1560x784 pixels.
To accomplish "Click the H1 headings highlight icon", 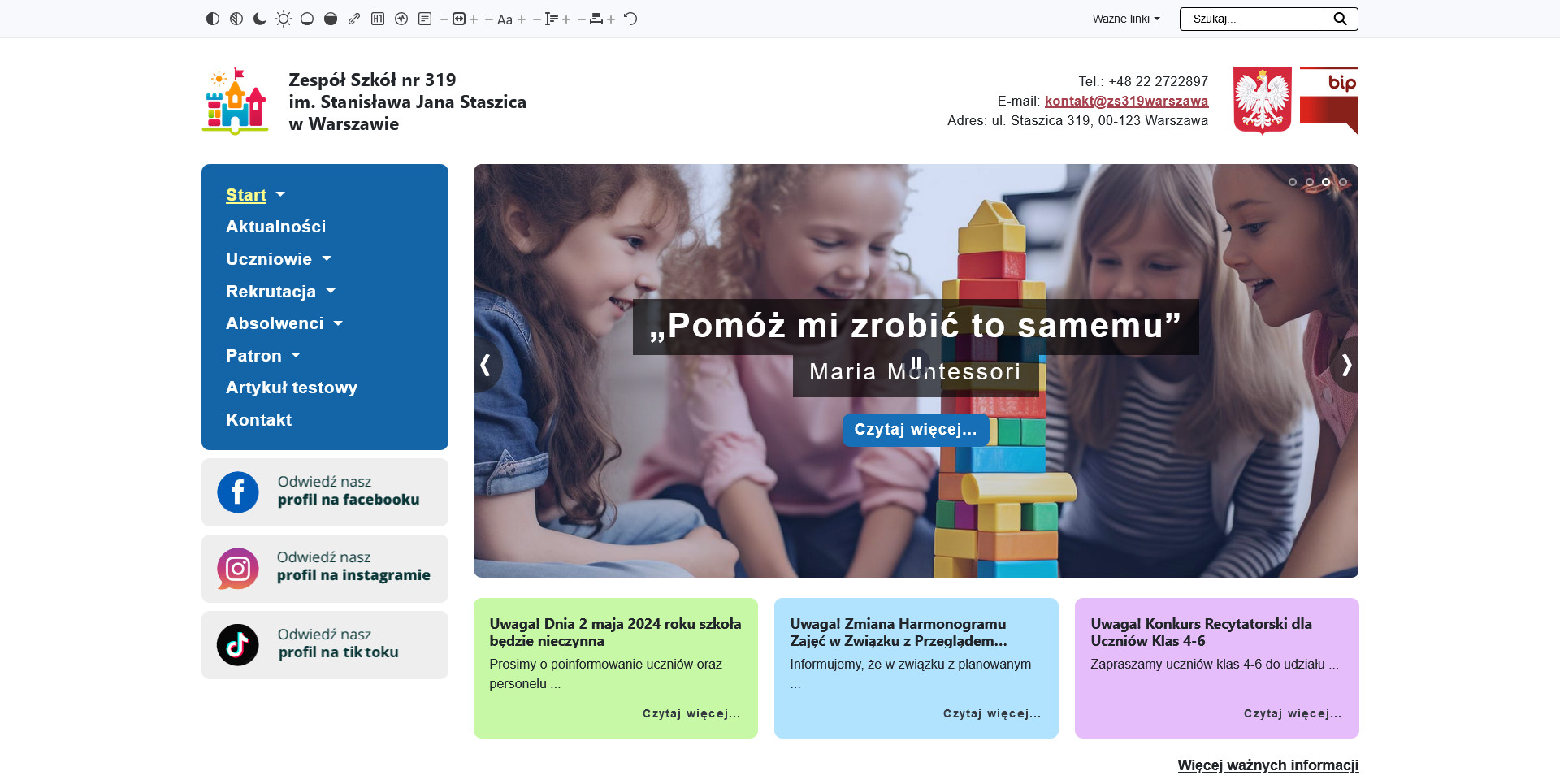I will pyautogui.click(x=378, y=19).
